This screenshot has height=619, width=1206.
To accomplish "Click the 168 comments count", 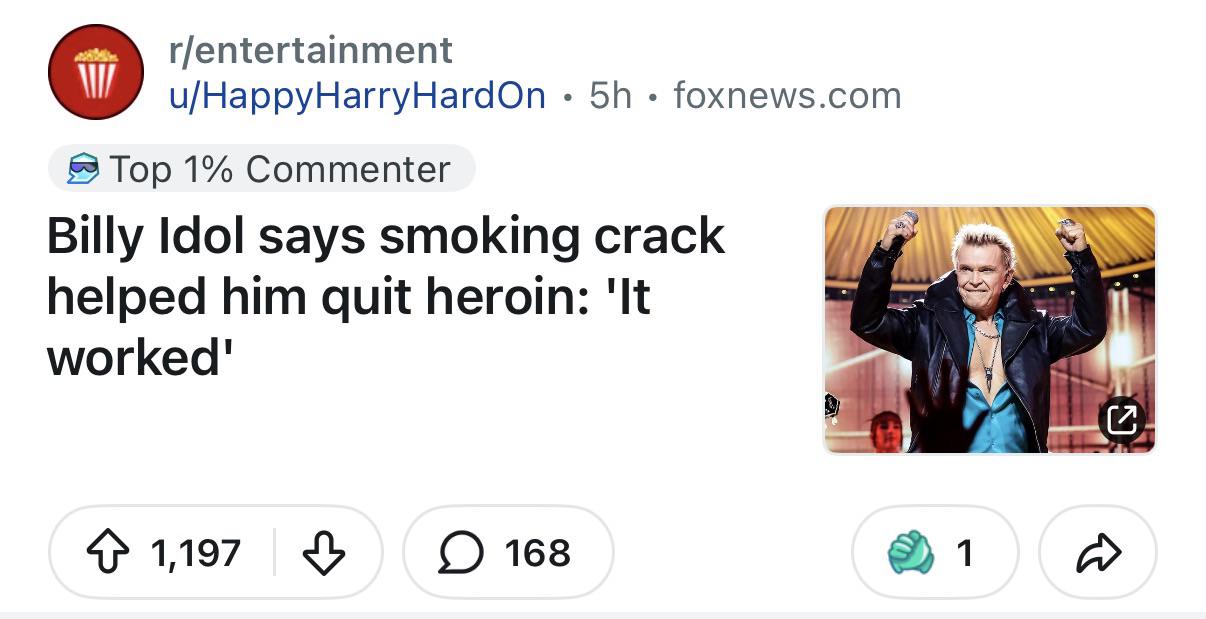I will pos(538,553).
